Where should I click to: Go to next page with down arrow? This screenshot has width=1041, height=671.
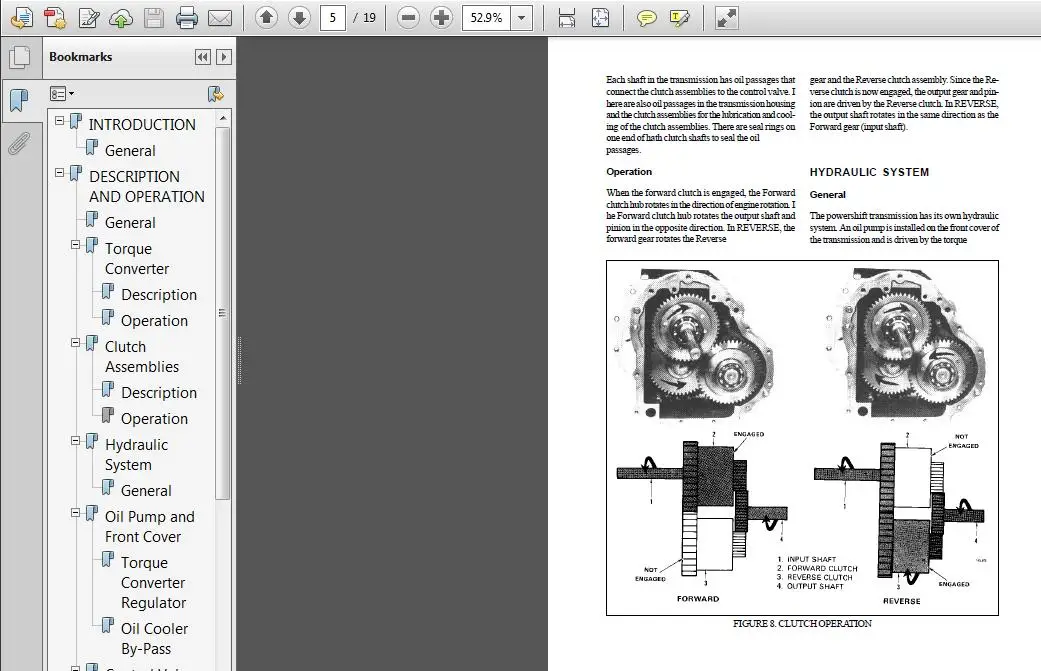tap(299, 17)
